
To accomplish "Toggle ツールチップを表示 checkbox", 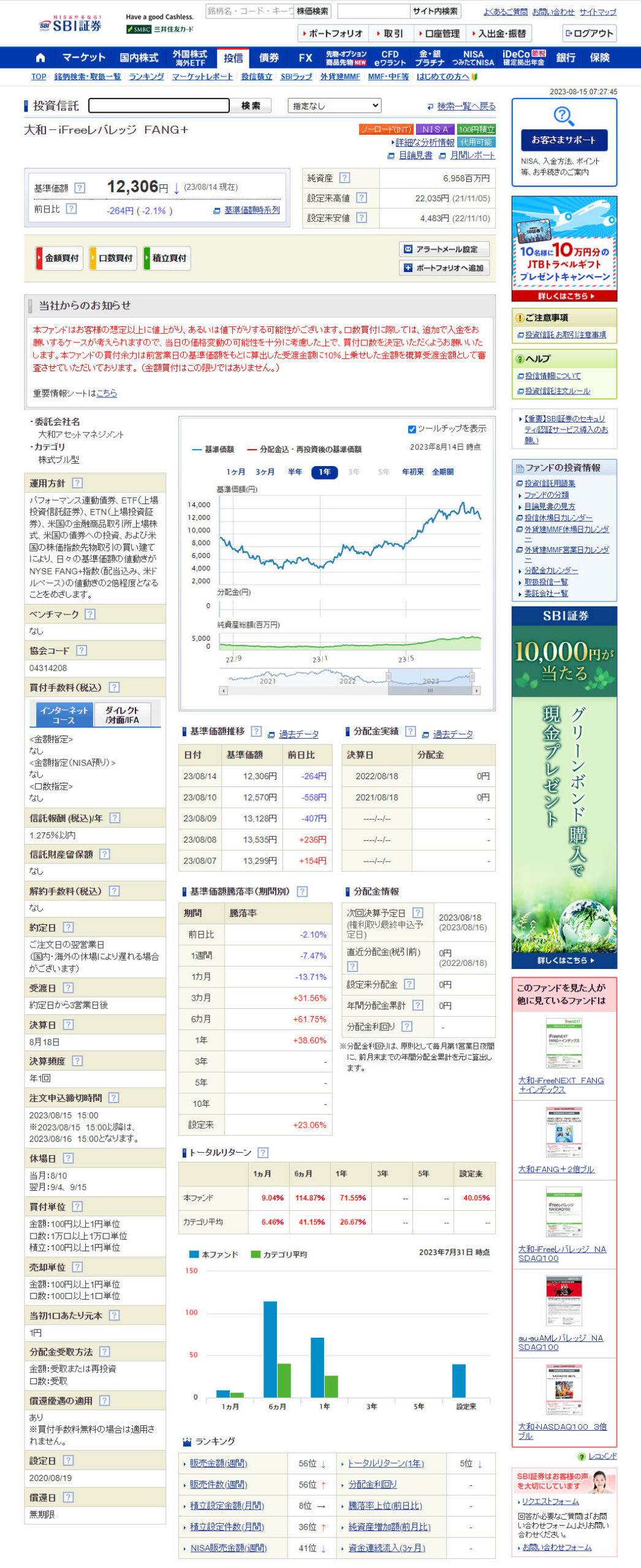I will 412,429.
